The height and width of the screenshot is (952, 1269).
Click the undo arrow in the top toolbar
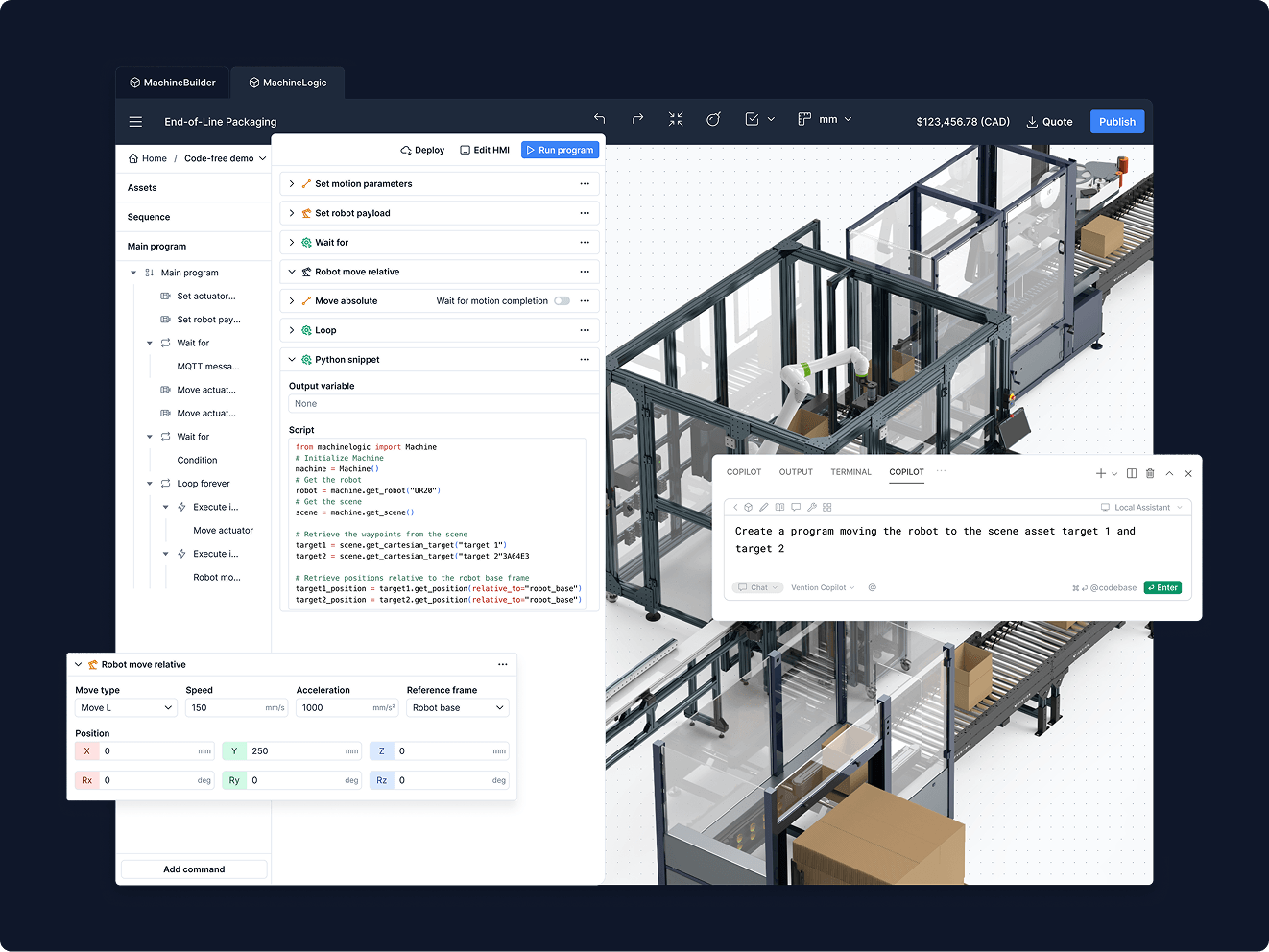tap(600, 119)
